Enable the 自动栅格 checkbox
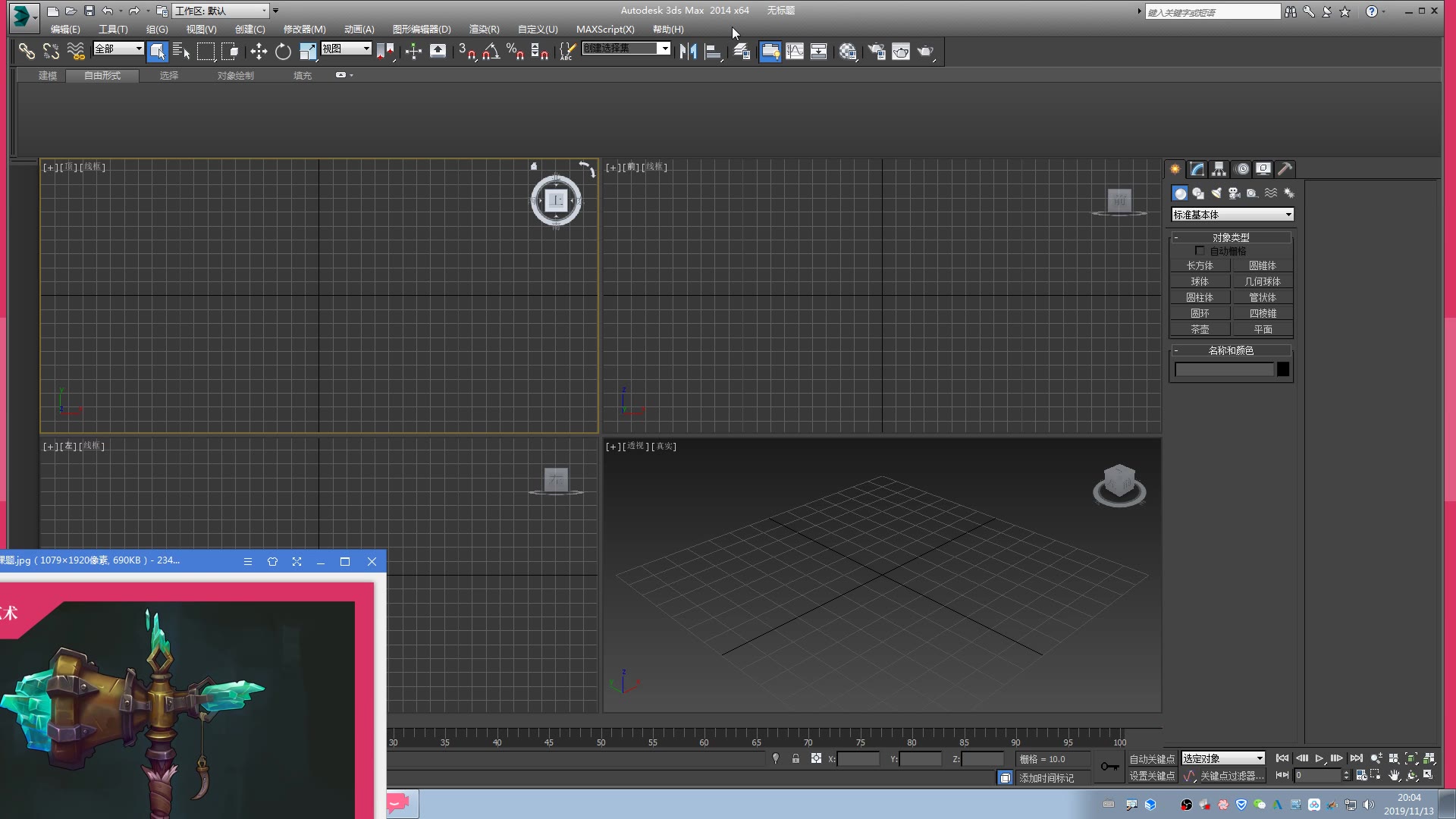The image size is (1456, 819). 1200,251
